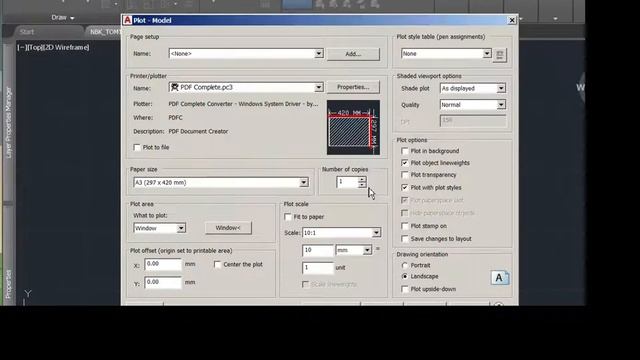This screenshot has height=360, width=640.
Task: Select Portrait orientation
Action: [x=404, y=265]
